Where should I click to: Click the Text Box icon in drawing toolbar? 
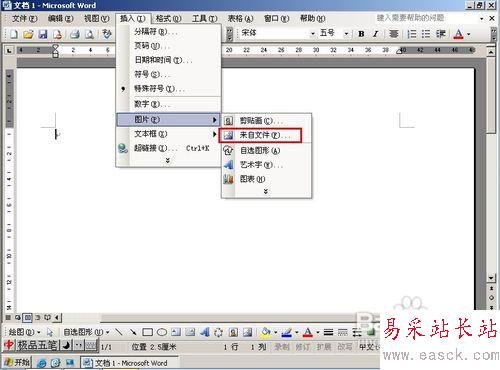pyautogui.click(x=176, y=332)
